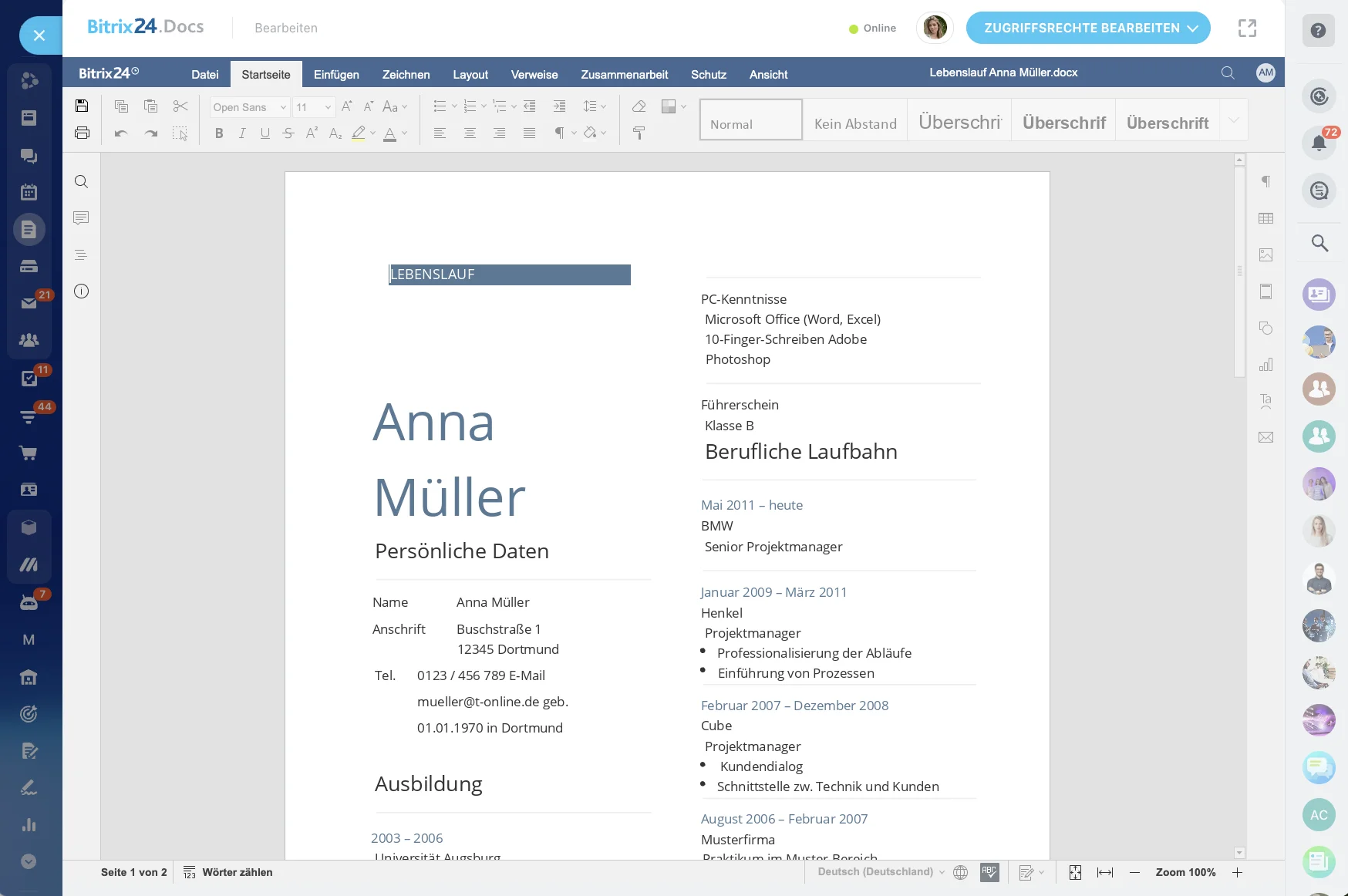The height and width of the screenshot is (896, 1348).
Task: Open the chart insertion panel
Action: pyautogui.click(x=1265, y=365)
